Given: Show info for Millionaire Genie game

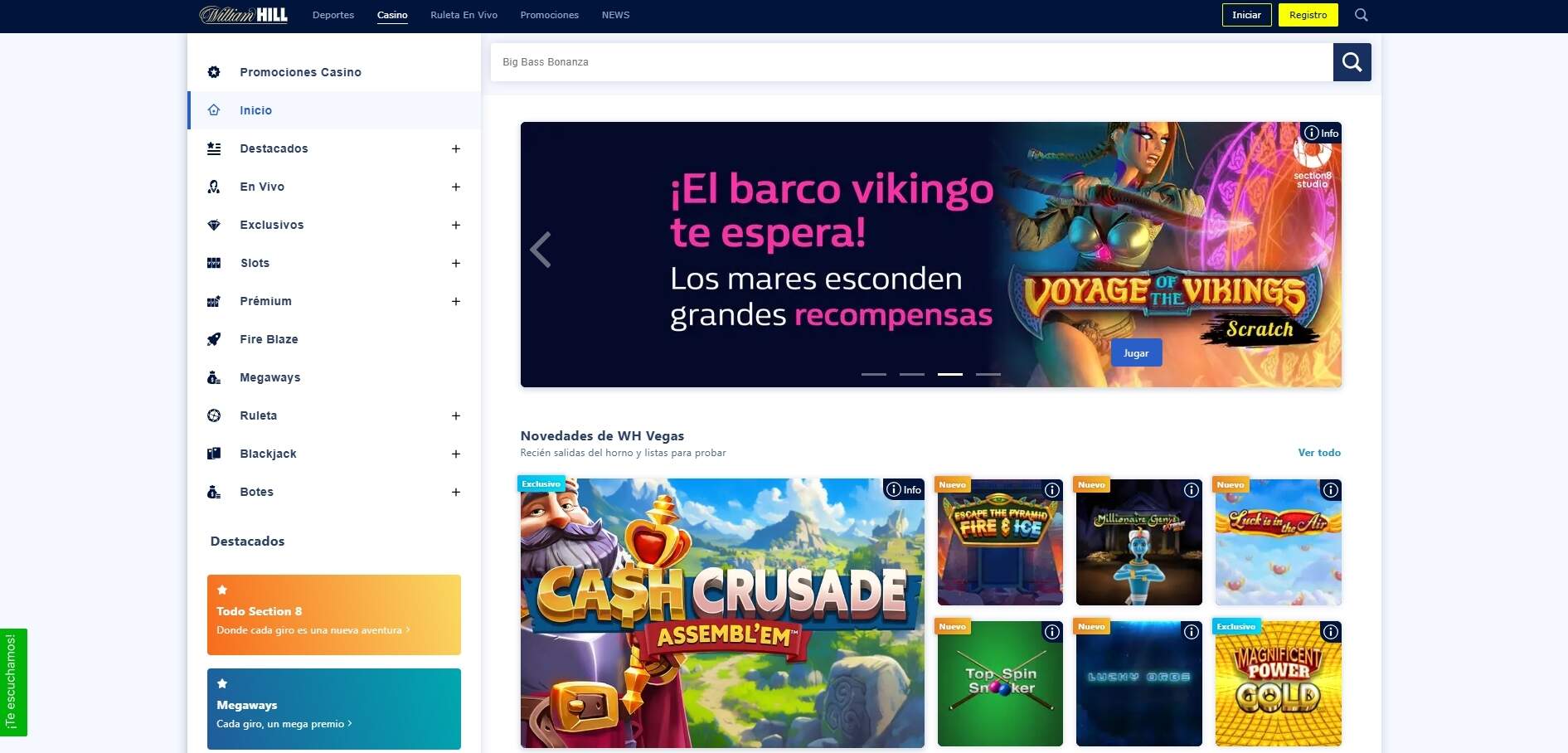Looking at the screenshot, I should click(x=1192, y=490).
